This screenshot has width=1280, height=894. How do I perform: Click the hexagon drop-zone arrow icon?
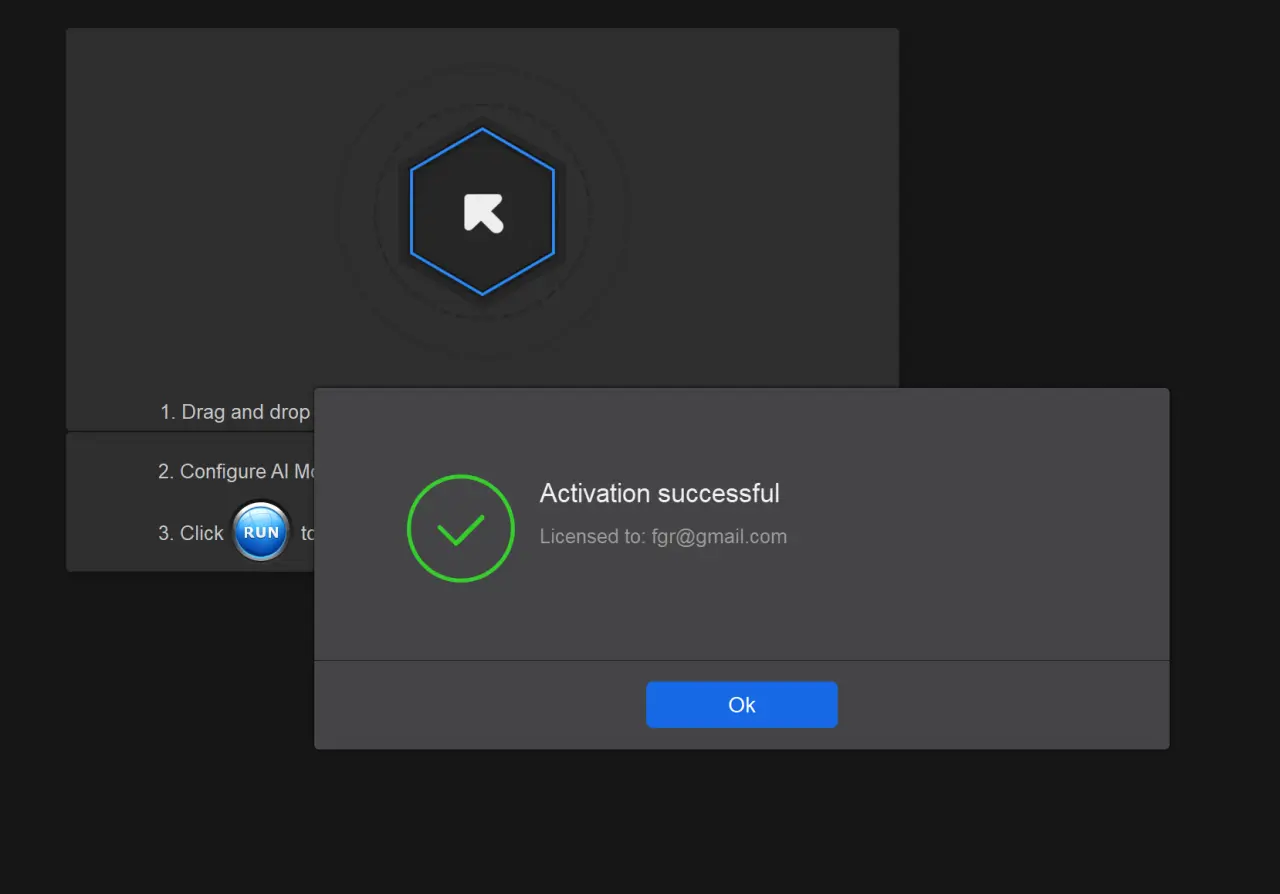tap(483, 213)
